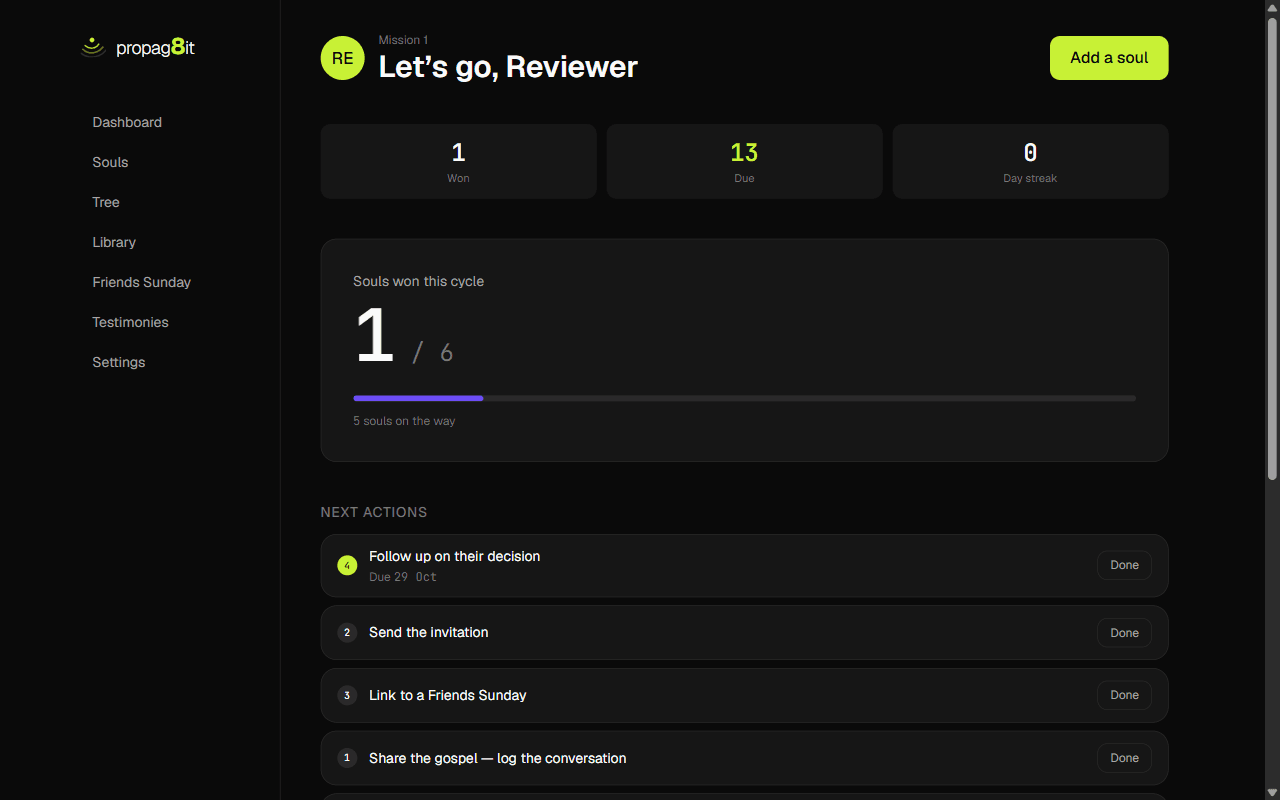Click the Mission 1 label
The image size is (1280, 800).
point(403,40)
